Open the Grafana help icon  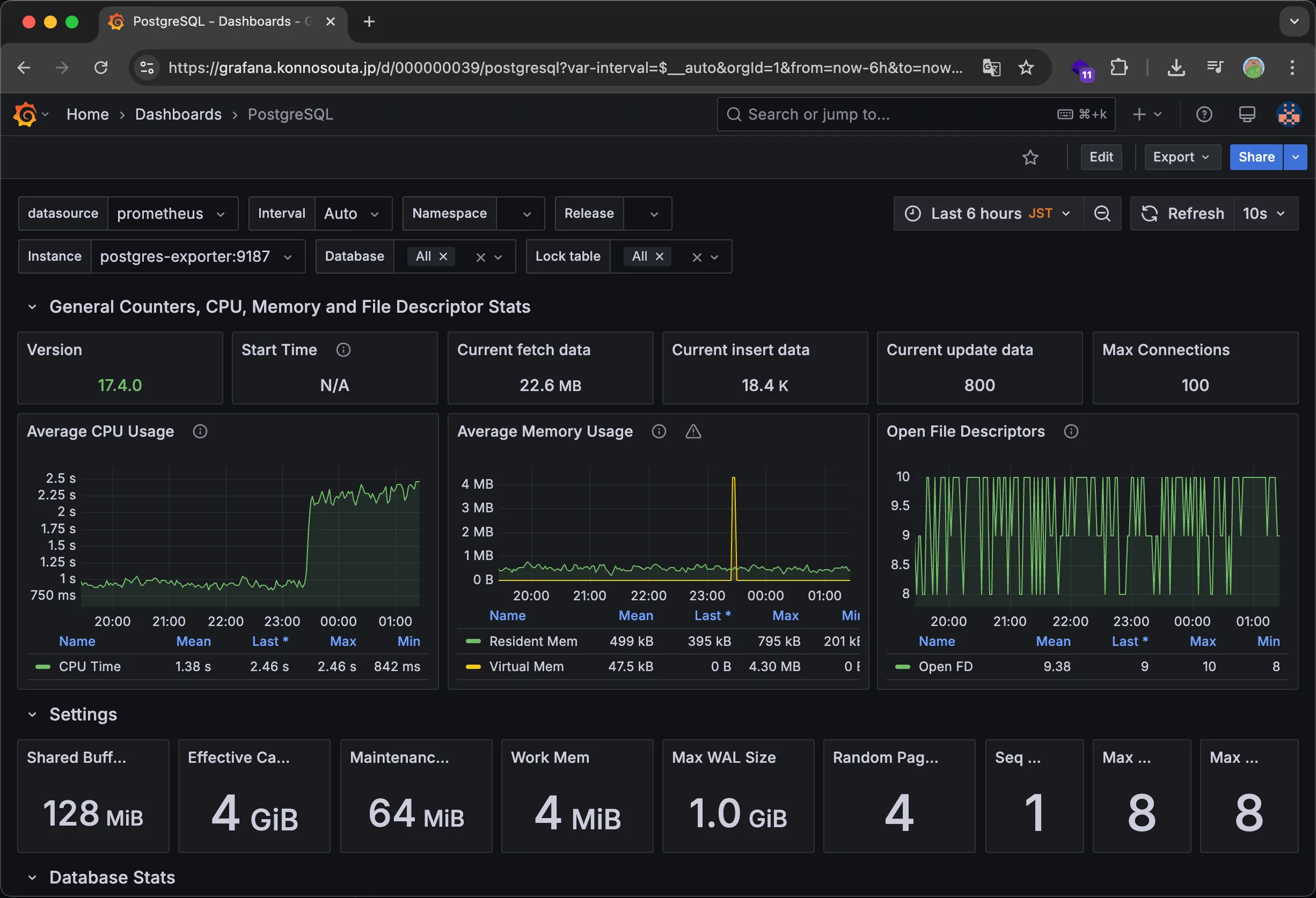click(1204, 114)
